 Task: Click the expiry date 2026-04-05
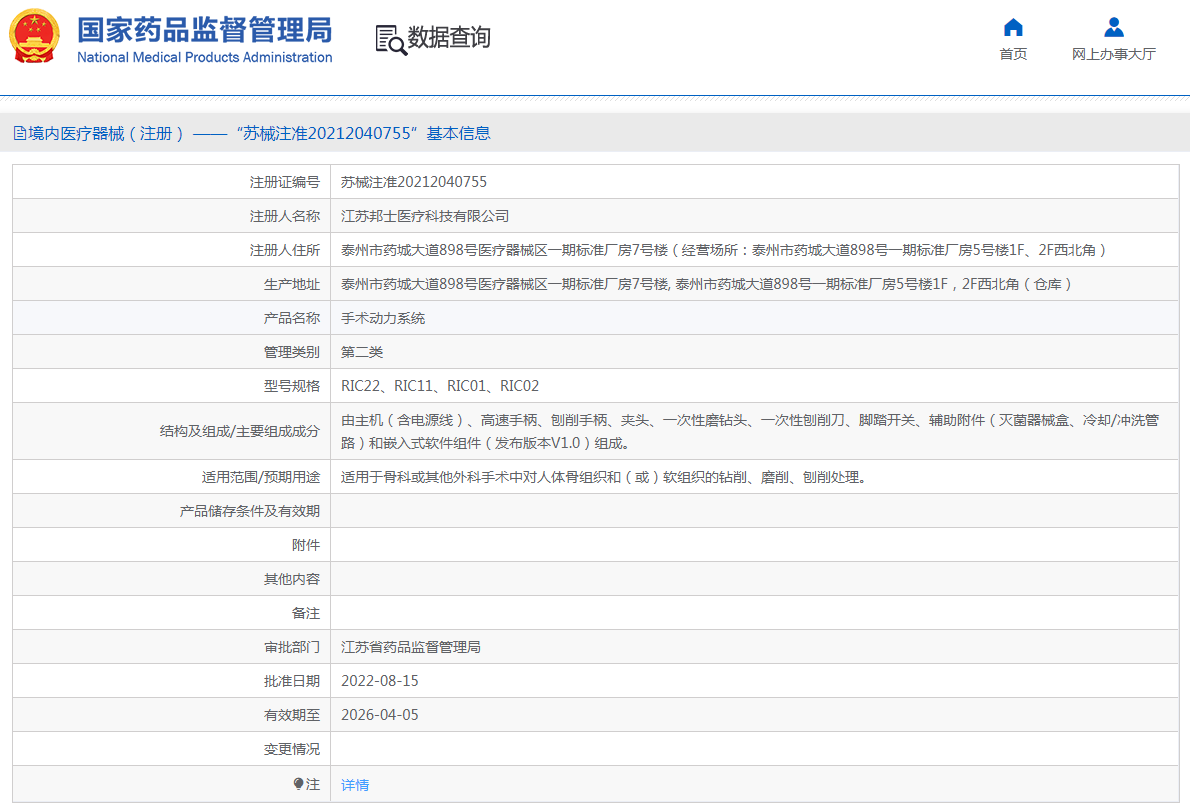380,715
